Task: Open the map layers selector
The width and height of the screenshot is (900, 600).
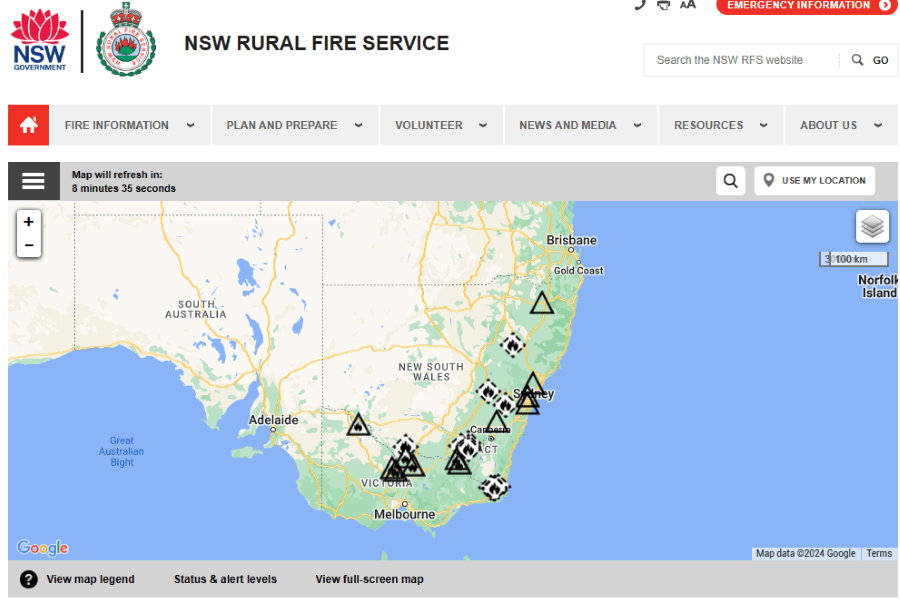Action: [x=872, y=226]
